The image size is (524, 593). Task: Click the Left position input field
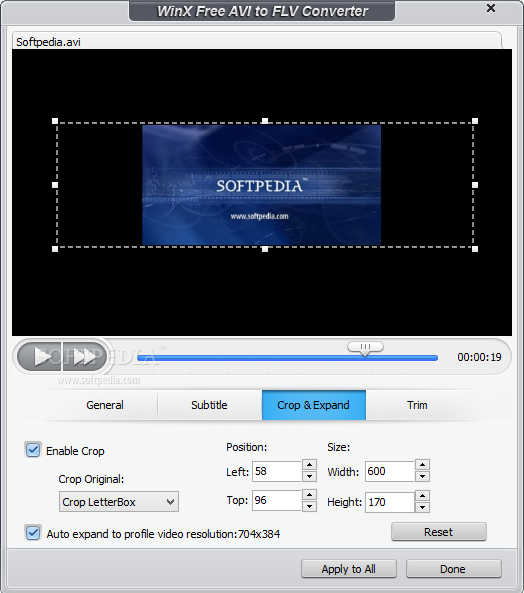click(x=276, y=471)
